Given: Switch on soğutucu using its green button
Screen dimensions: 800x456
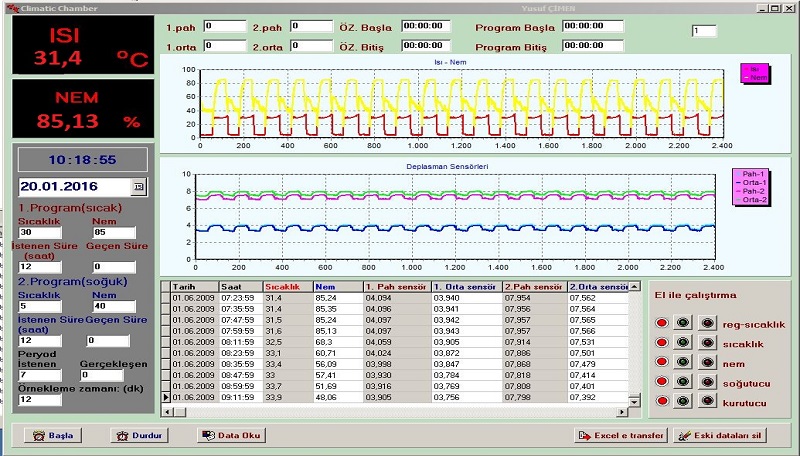Looking at the screenshot, I should (x=683, y=381).
